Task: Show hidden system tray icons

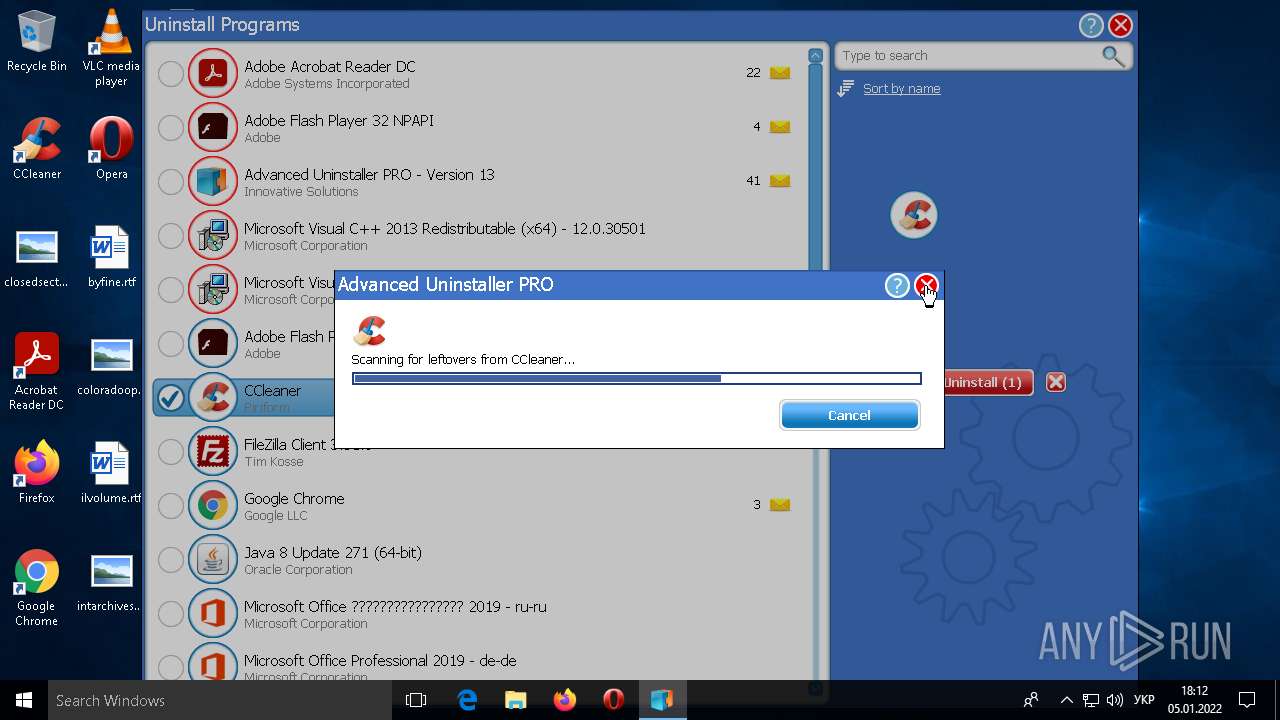Action: (x=1066, y=700)
